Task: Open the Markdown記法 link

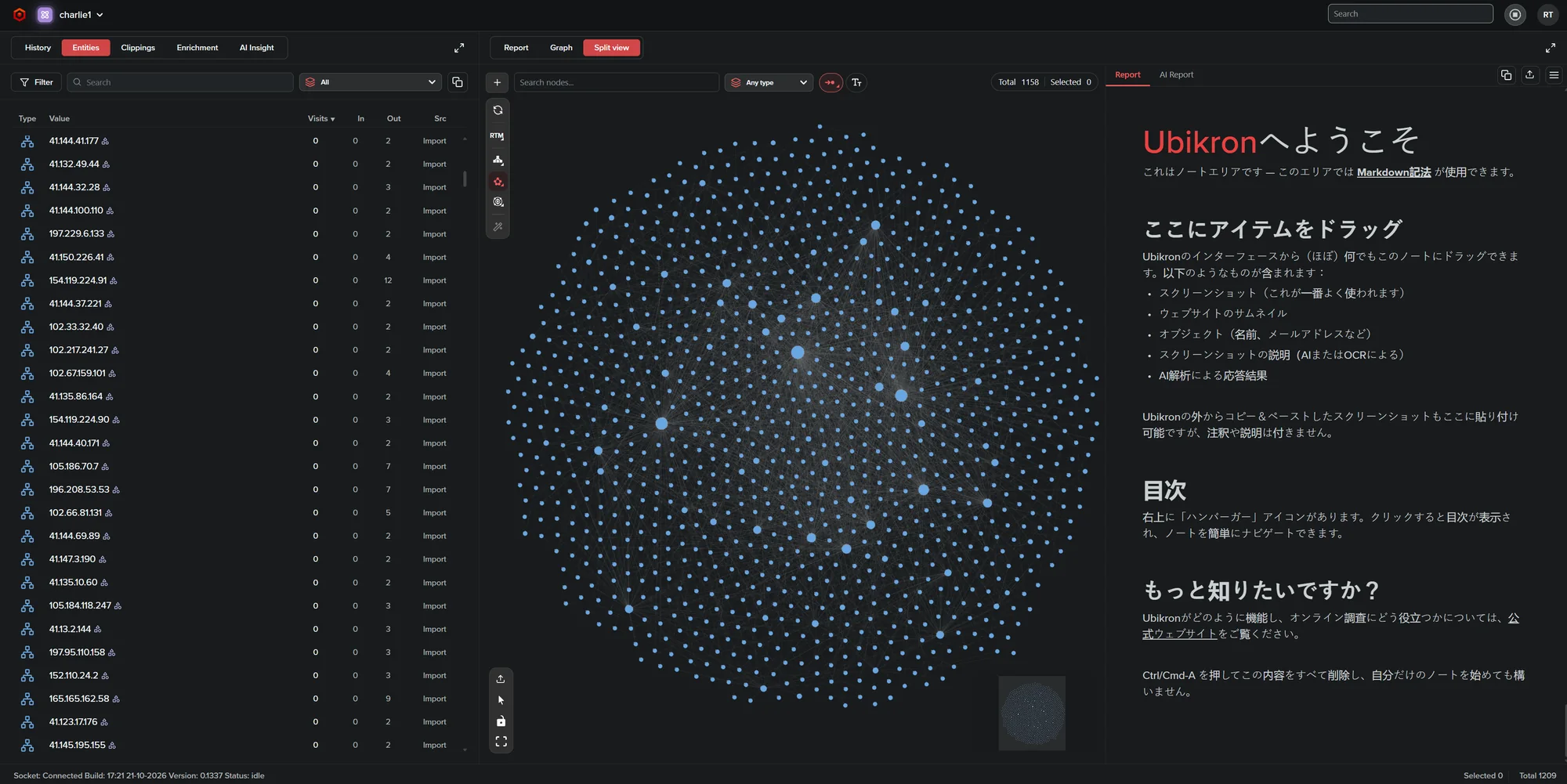Action: click(x=1394, y=172)
